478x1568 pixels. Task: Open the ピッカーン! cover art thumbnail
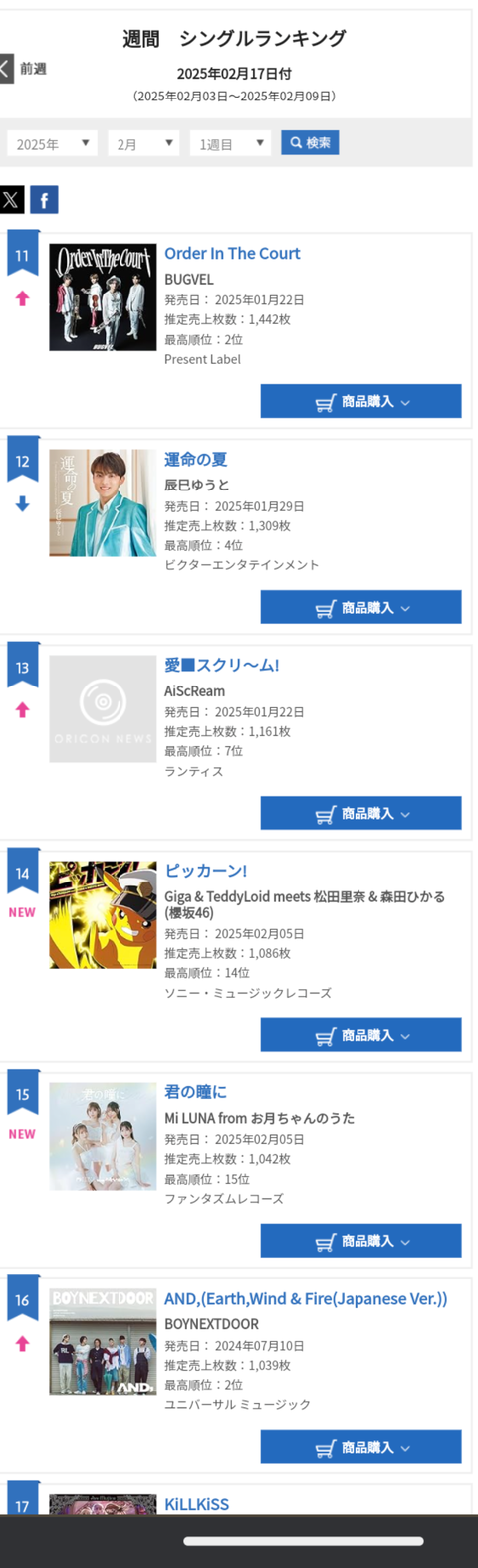point(103,914)
